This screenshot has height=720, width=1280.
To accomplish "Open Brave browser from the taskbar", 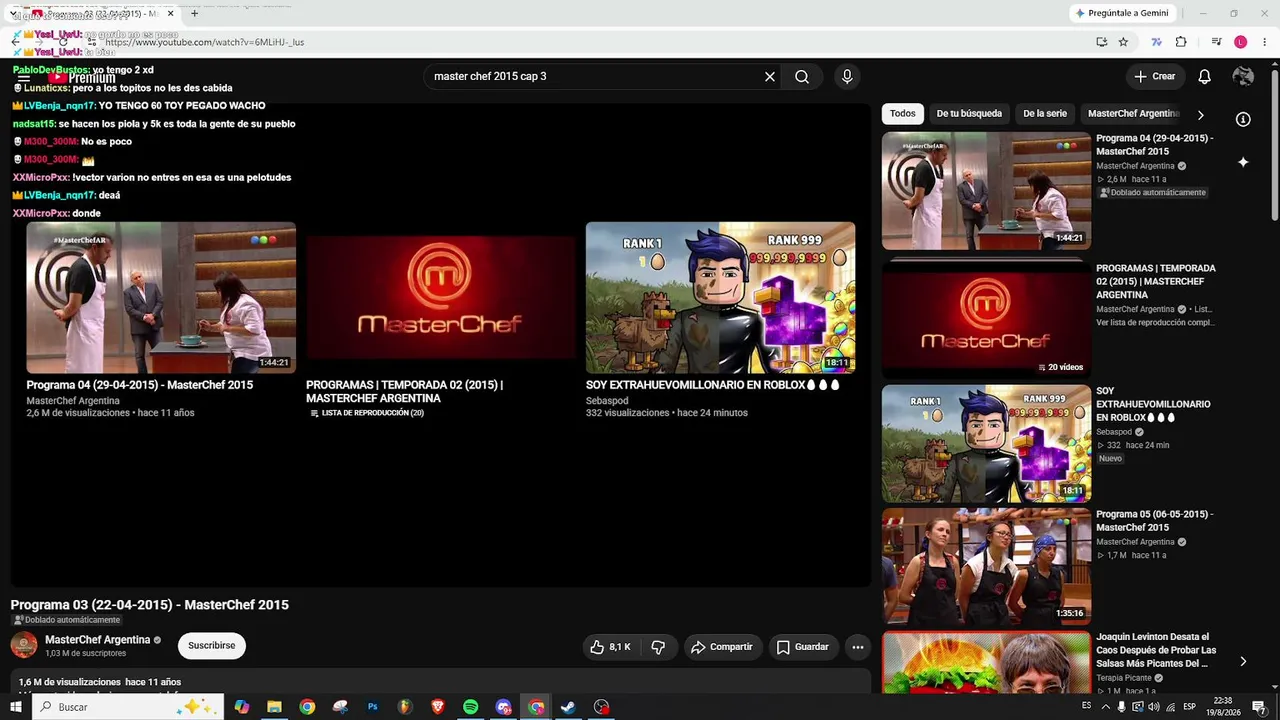I will 438,707.
